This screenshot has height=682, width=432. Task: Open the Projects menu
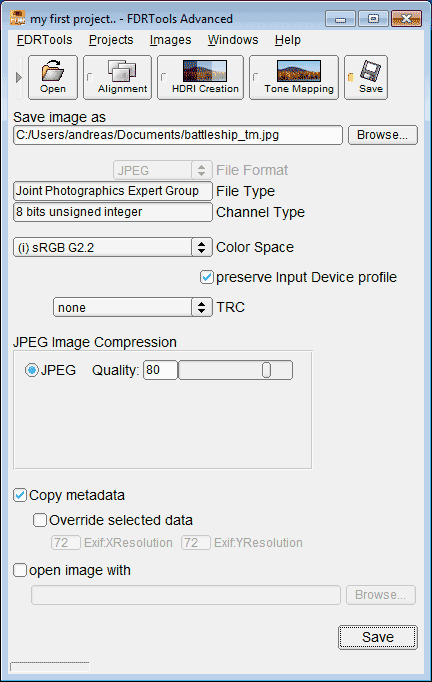(x=111, y=40)
